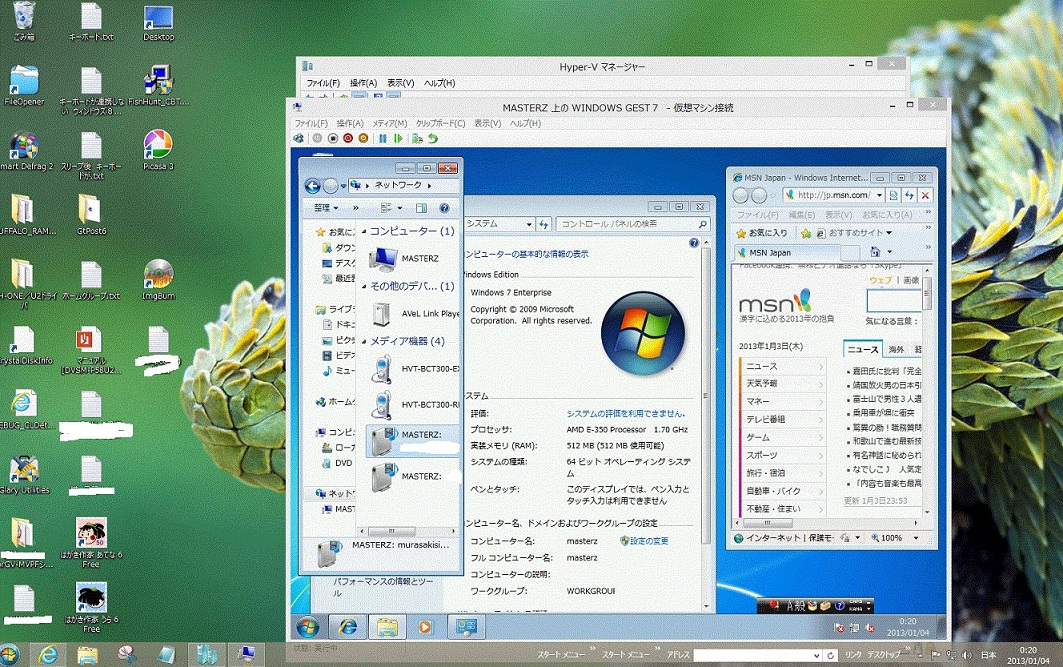1063x667 pixels.
Task: Open ファイル(F) menu in VM connection window
Action: coord(310,123)
